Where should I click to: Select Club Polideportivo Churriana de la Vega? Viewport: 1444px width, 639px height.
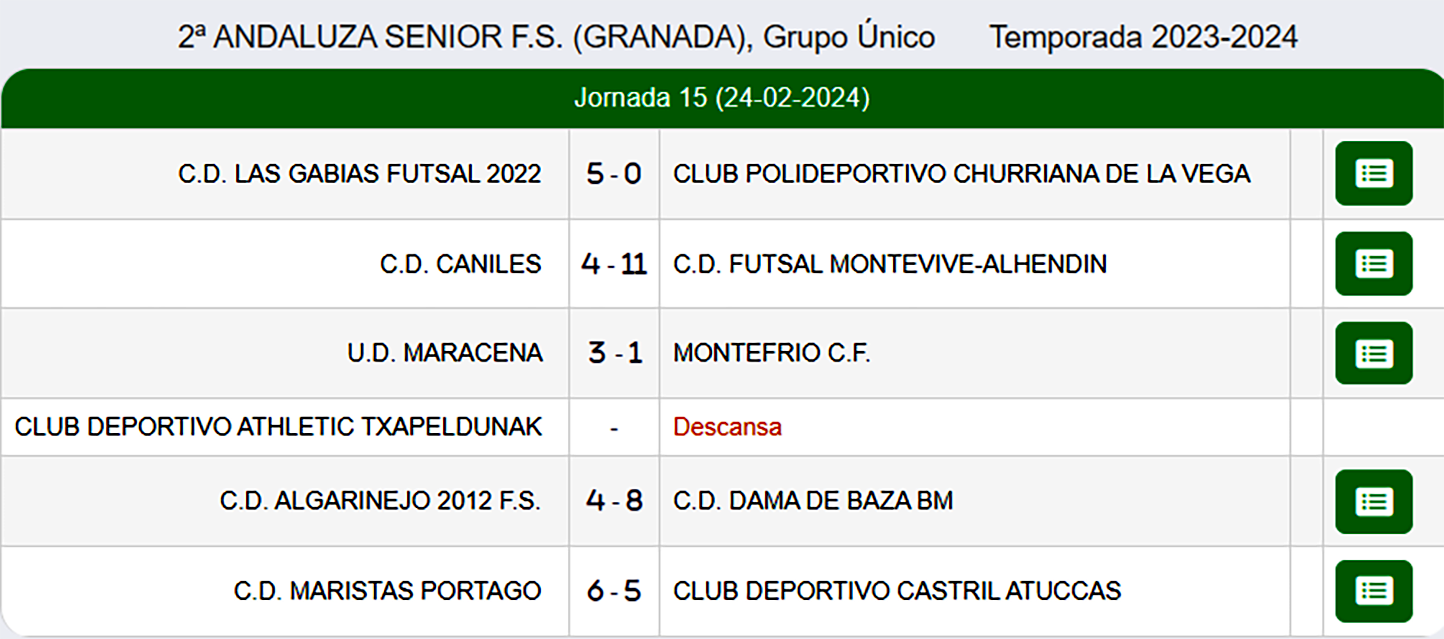pyautogui.click(x=961, y=174)
